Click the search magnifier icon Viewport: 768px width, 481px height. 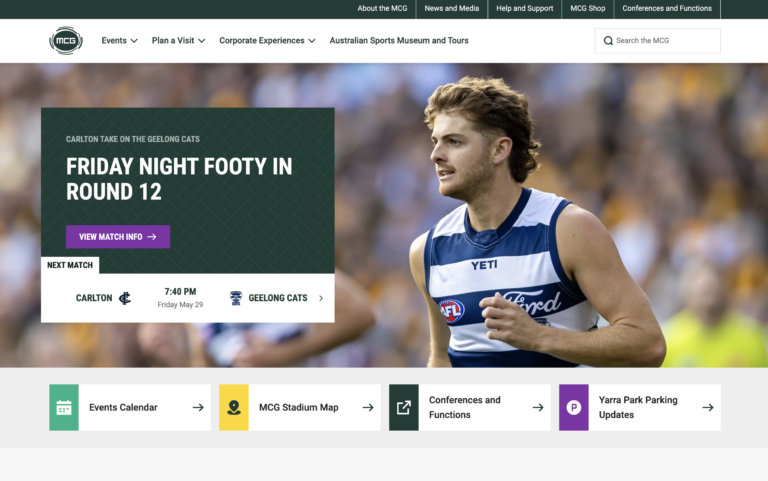tap(608, 41)
